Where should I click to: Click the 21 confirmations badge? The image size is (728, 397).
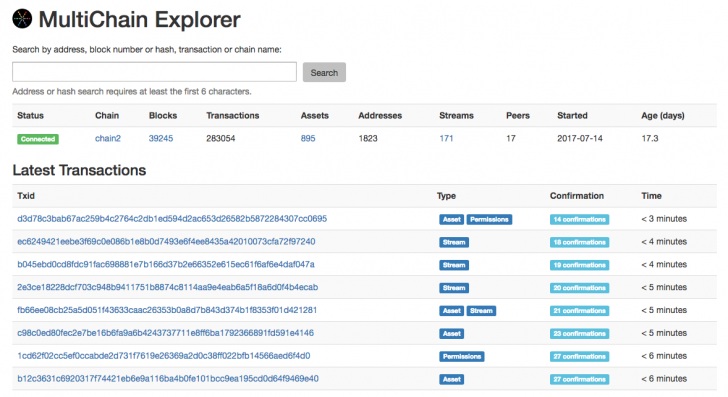point(579,311)
